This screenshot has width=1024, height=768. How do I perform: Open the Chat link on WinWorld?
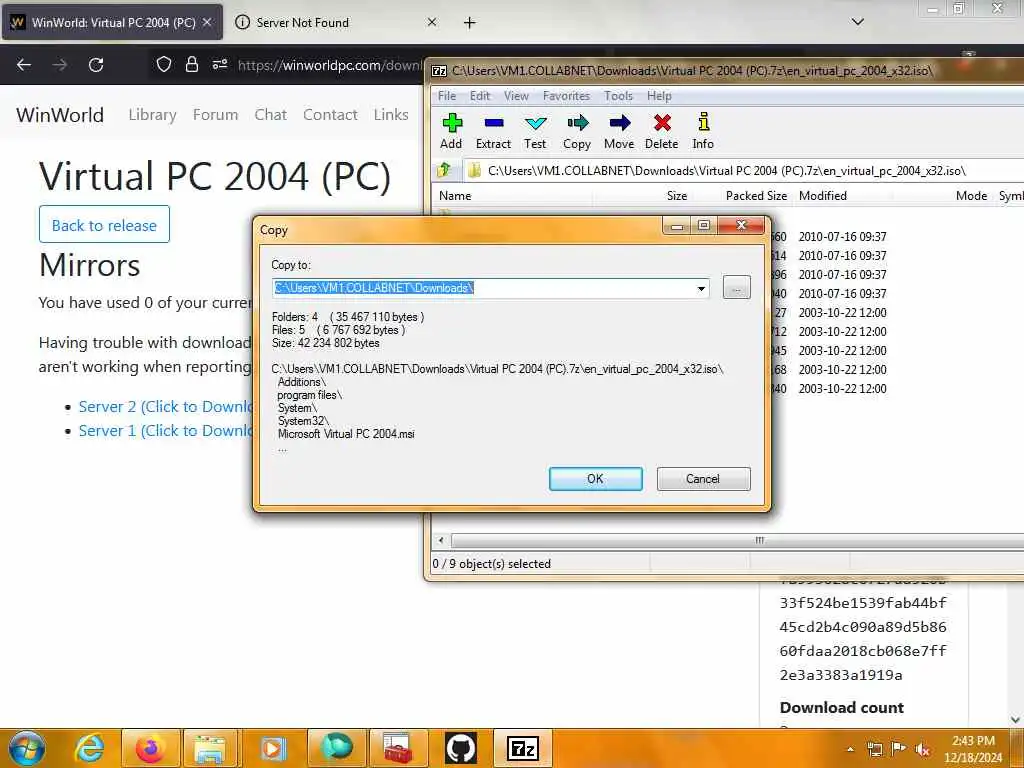270,115
